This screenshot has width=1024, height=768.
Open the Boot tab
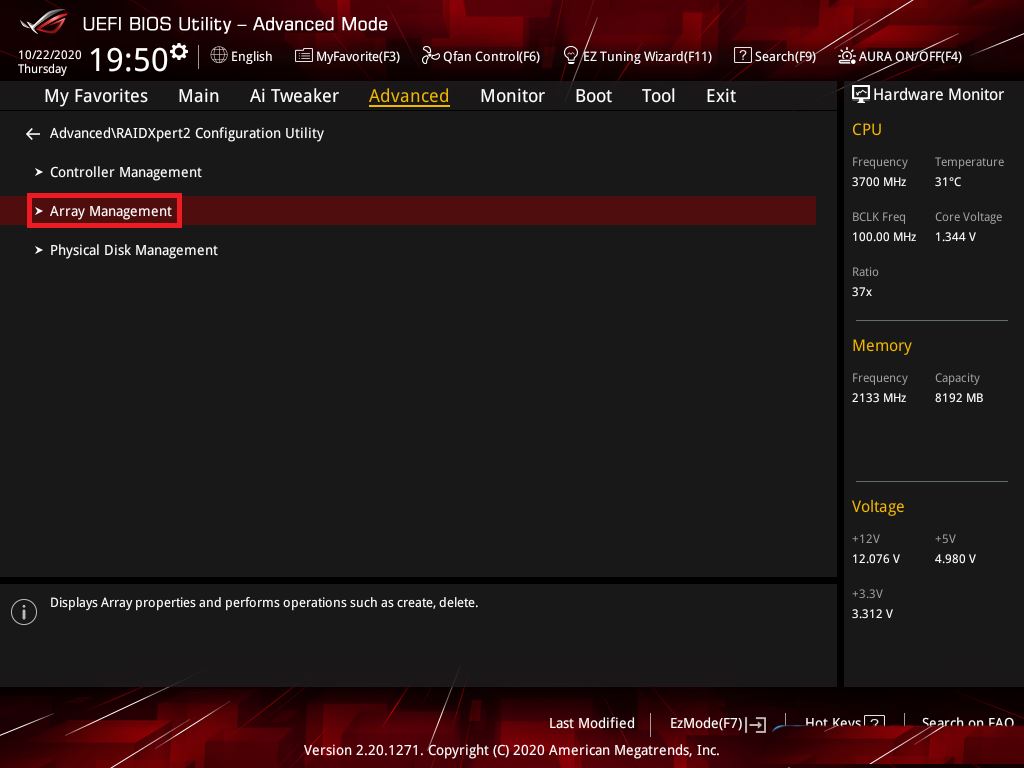593,96
